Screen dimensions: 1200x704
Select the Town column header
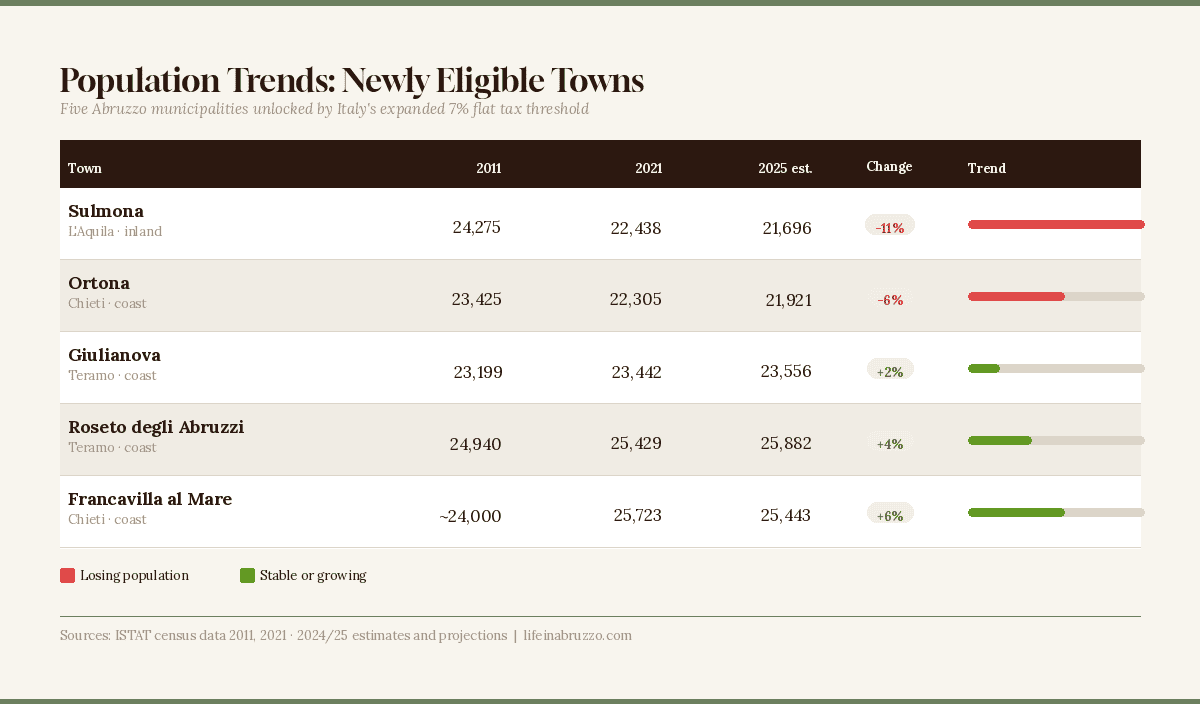(85, 168)
